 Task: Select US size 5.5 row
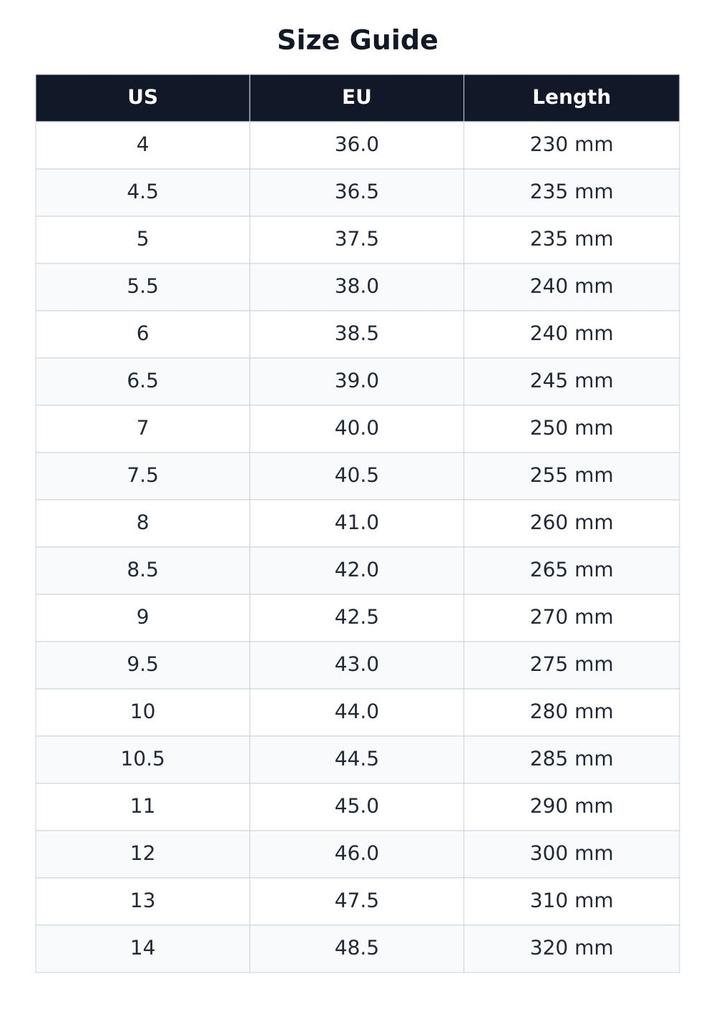point(357,287)
